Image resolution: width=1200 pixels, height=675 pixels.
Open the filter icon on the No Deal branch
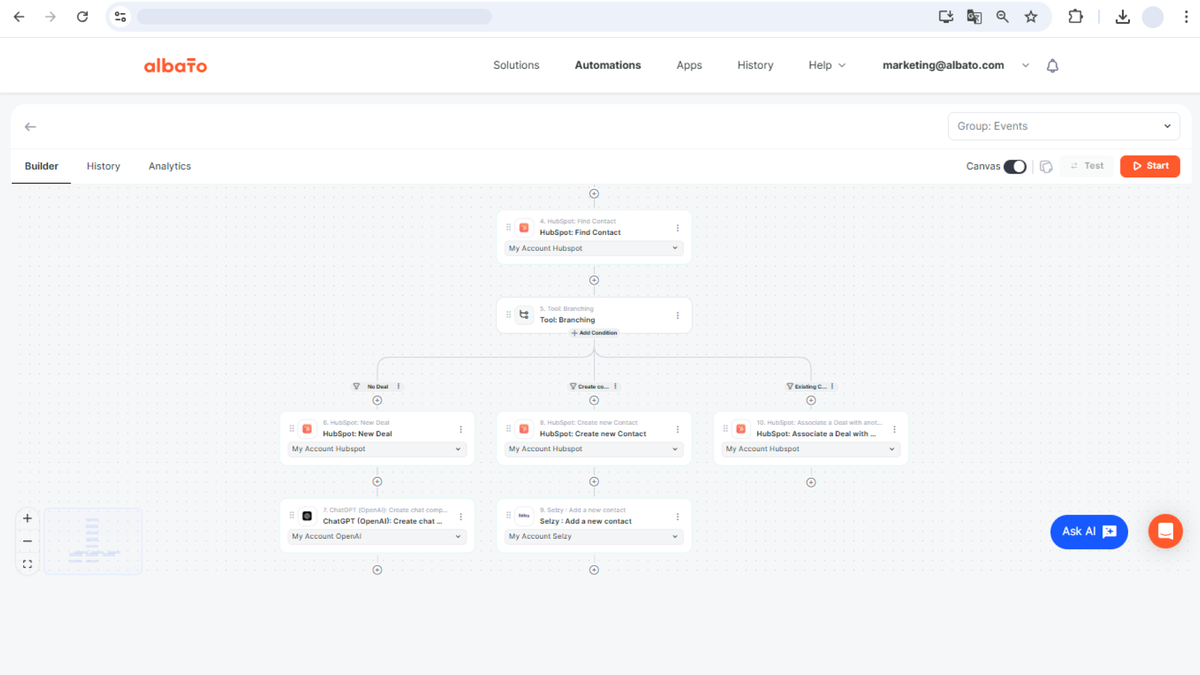[x=355, y=386]
